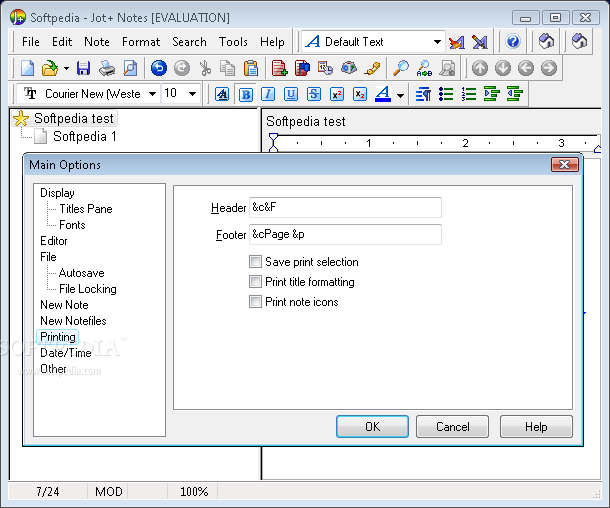Toggle Italic formatting button
Screen dimensions: 610x508
click(x=268, y=94)
